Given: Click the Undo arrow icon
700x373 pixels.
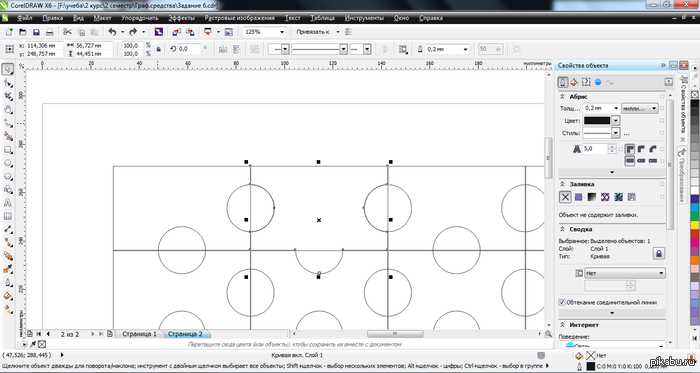Looking at the screenshot, I should pyautogui.click(x=112, y=32).
